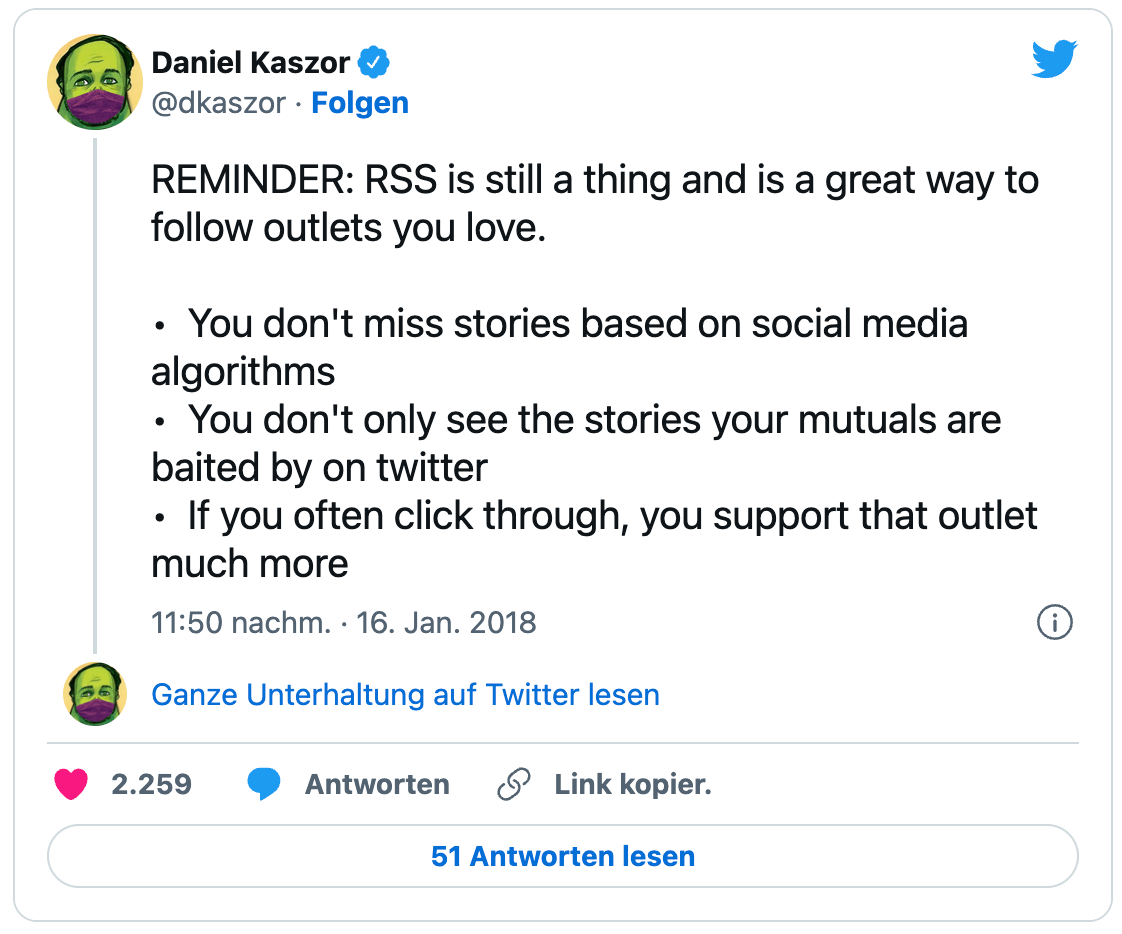Image resolution: width=1122 pixels, height=934 pixels.
Task: Read full conversation via Ganze Unterhaltung link
Action: (405, 694)
